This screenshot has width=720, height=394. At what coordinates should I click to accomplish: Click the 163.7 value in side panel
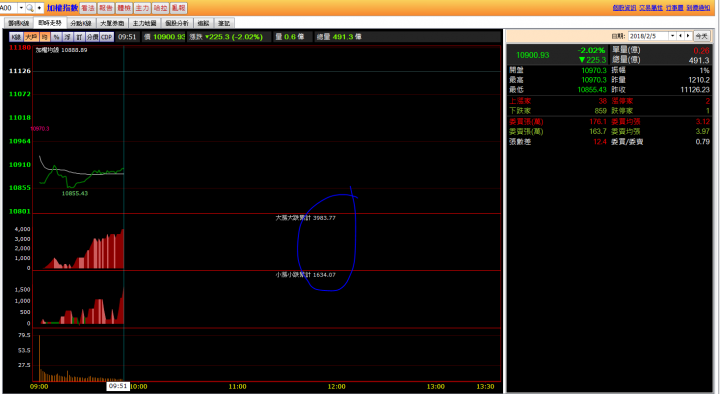598,131
